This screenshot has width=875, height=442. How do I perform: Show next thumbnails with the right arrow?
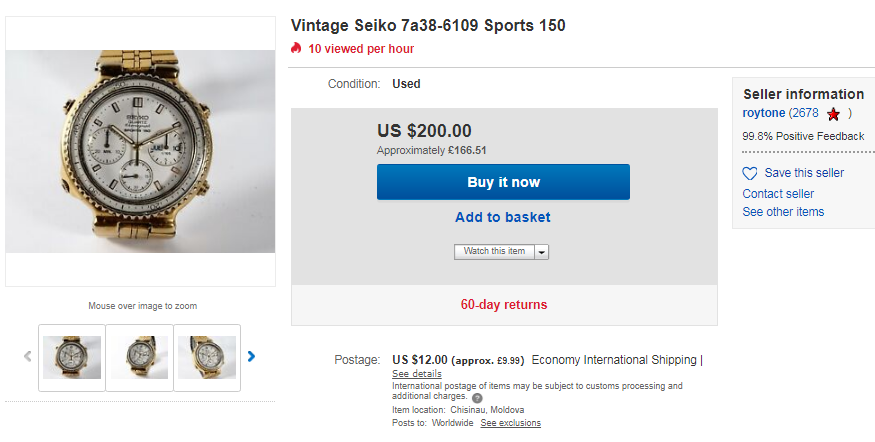pos(251,355)
